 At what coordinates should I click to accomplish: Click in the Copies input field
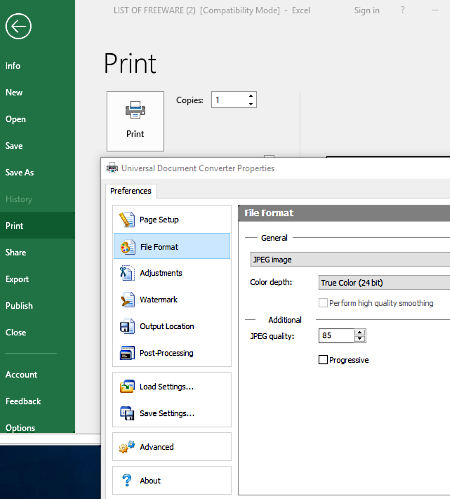(x=229, y=100)
